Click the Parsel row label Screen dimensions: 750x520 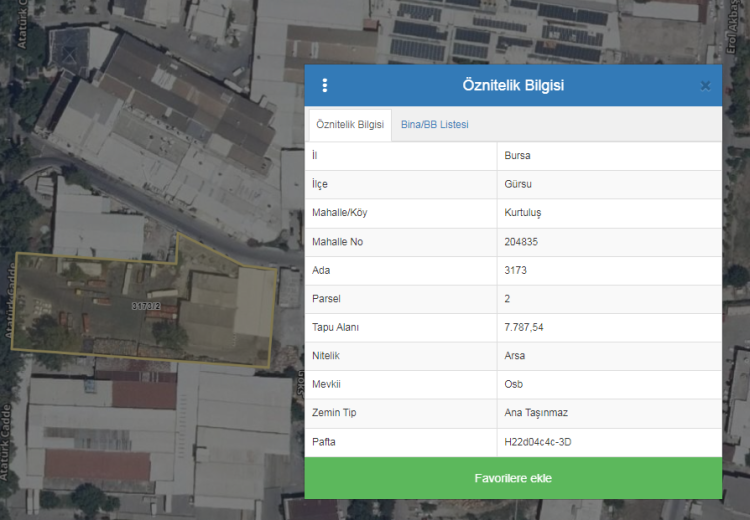[x=327, y=299]
